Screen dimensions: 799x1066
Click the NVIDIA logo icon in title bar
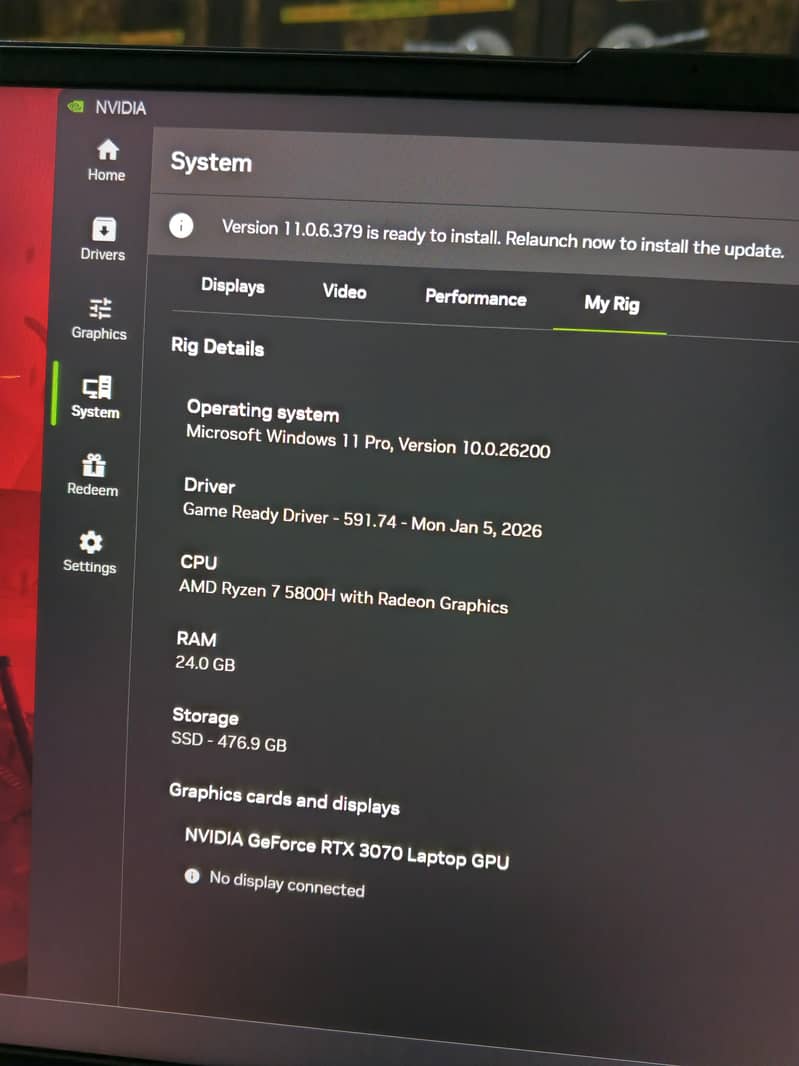(x=76, y=106)
